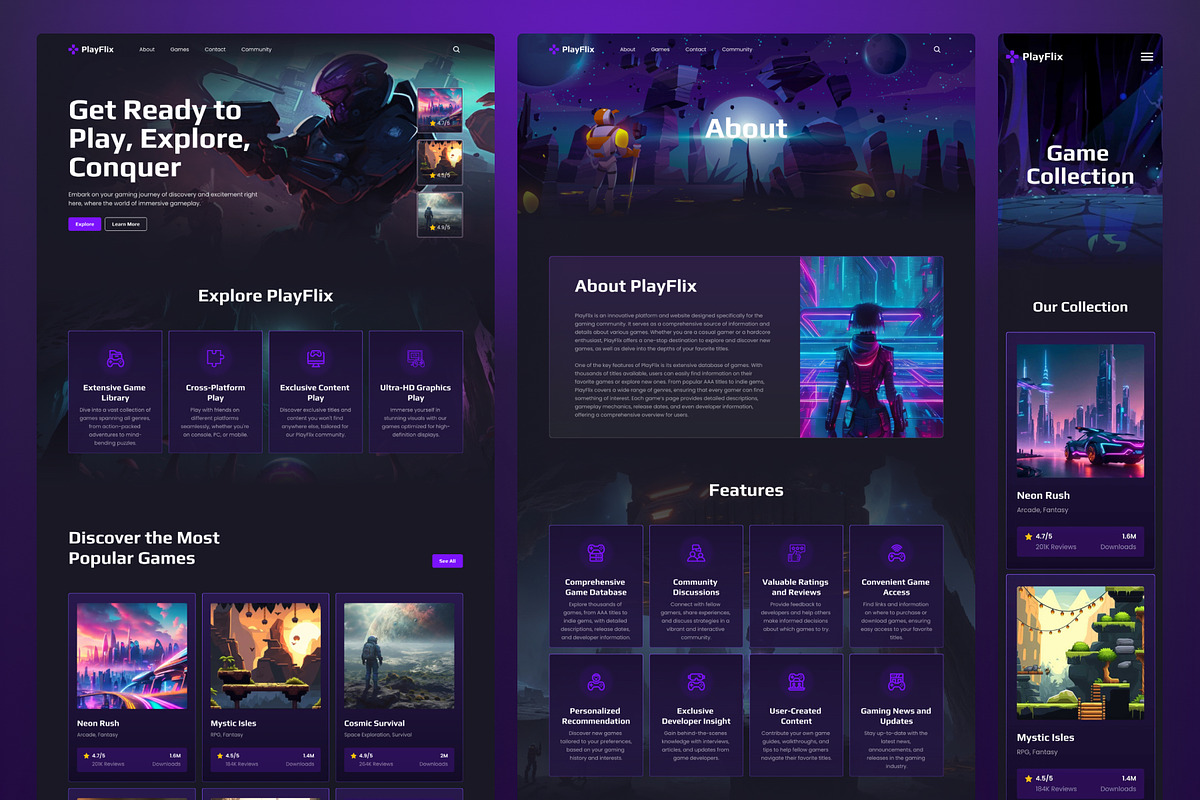Image resolution: width=1200 pixels, height=800 pixels.
Task: Click the 'Our Collection' heading in mobile view
Action: coord(1080,307)
